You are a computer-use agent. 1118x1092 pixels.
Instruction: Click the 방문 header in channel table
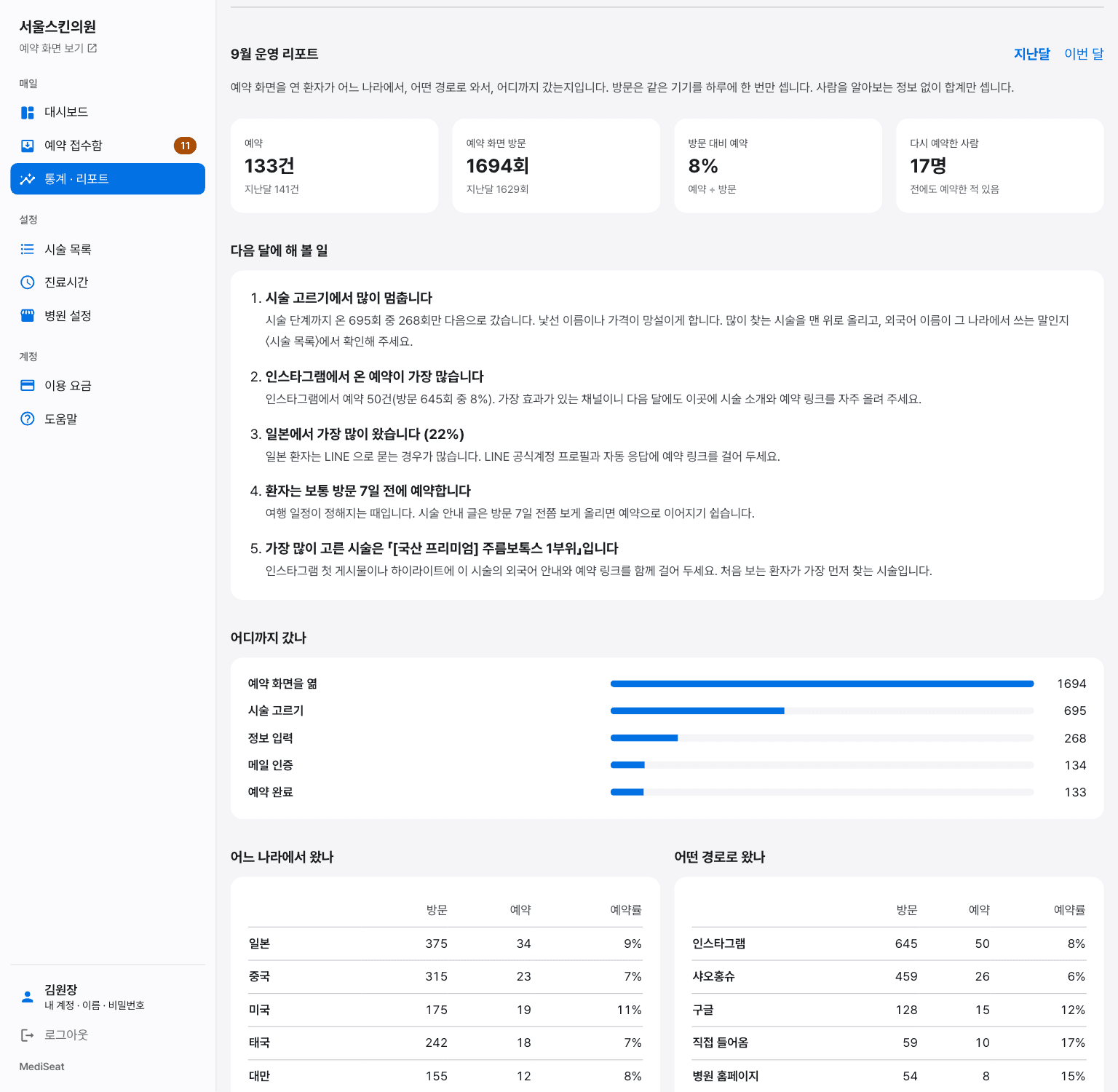click(x=907, y=910)
